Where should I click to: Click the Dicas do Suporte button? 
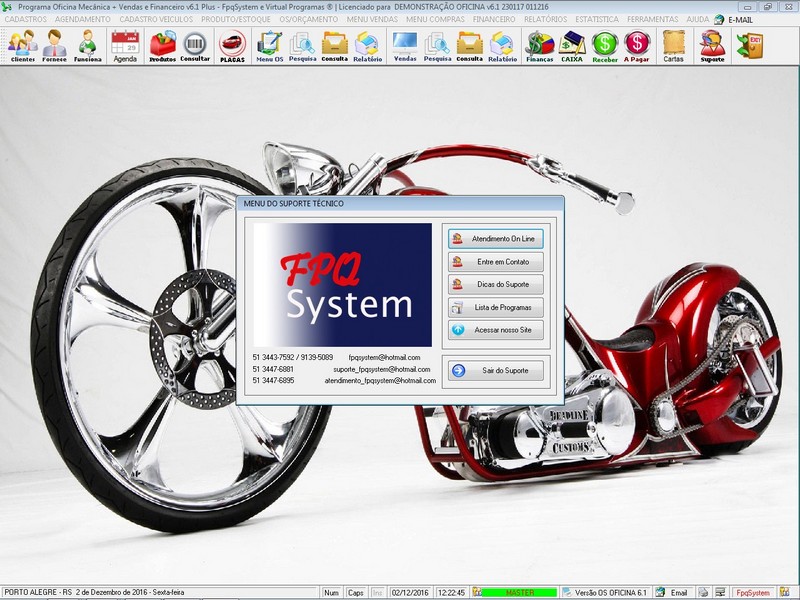pyautogui.click(x=496, y=284)
